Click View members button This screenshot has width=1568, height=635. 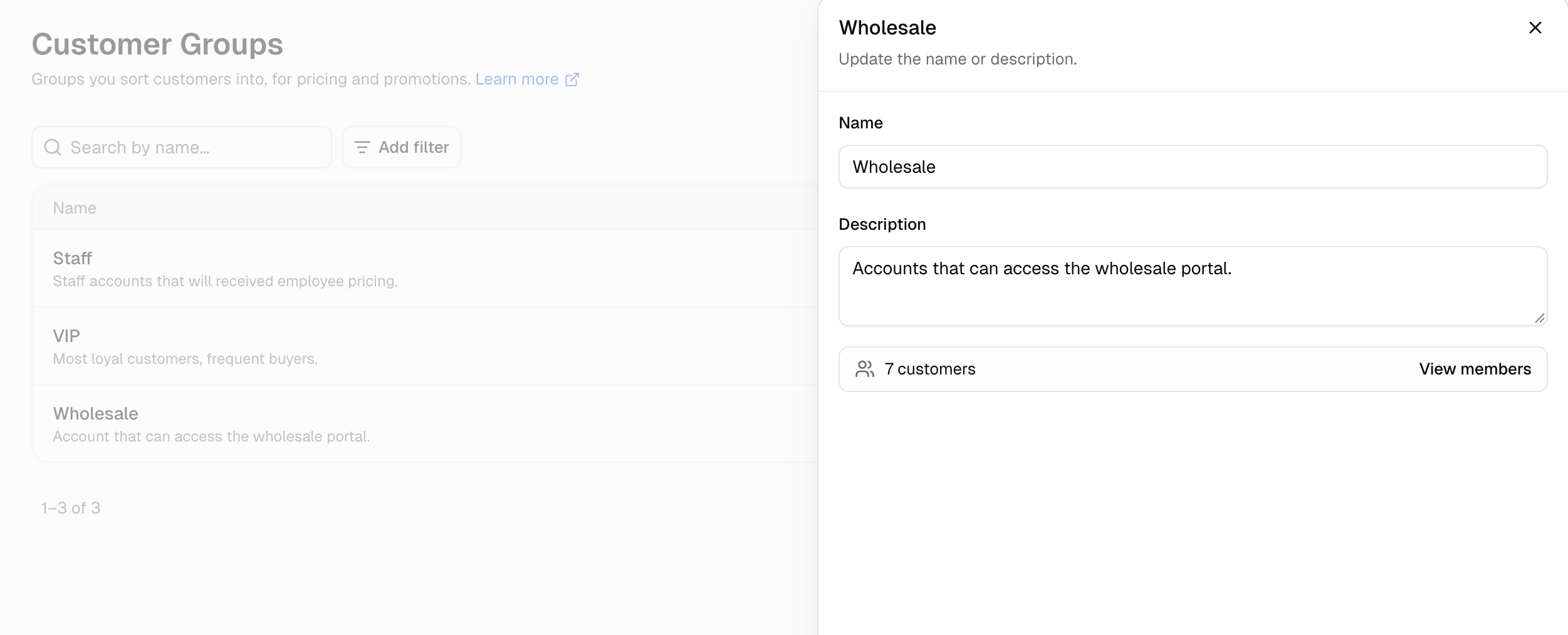click(x=1475, y=369)
